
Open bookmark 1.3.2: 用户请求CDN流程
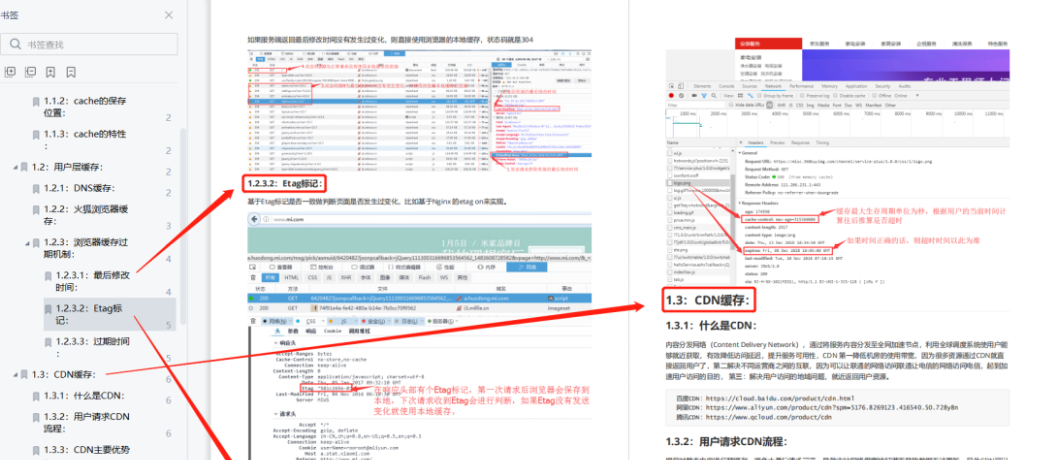87,423
